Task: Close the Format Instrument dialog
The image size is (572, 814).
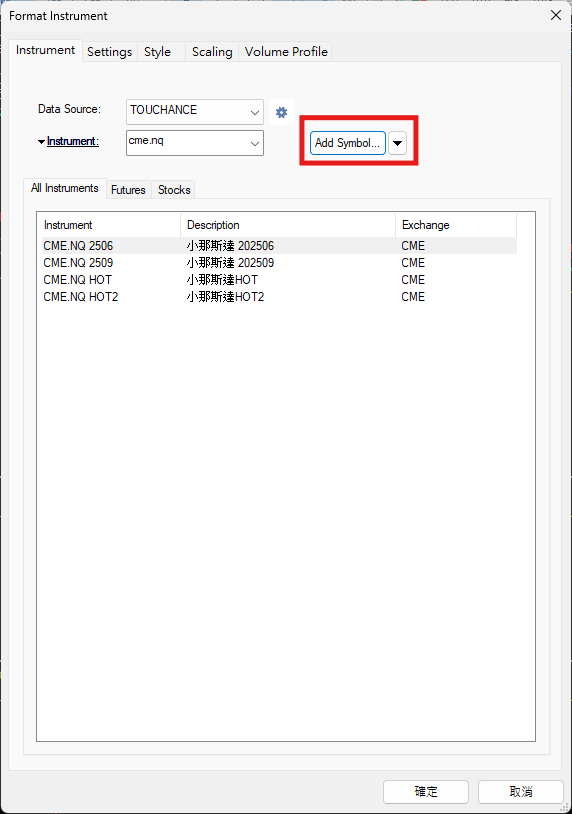Action: [x=555, y=16]
